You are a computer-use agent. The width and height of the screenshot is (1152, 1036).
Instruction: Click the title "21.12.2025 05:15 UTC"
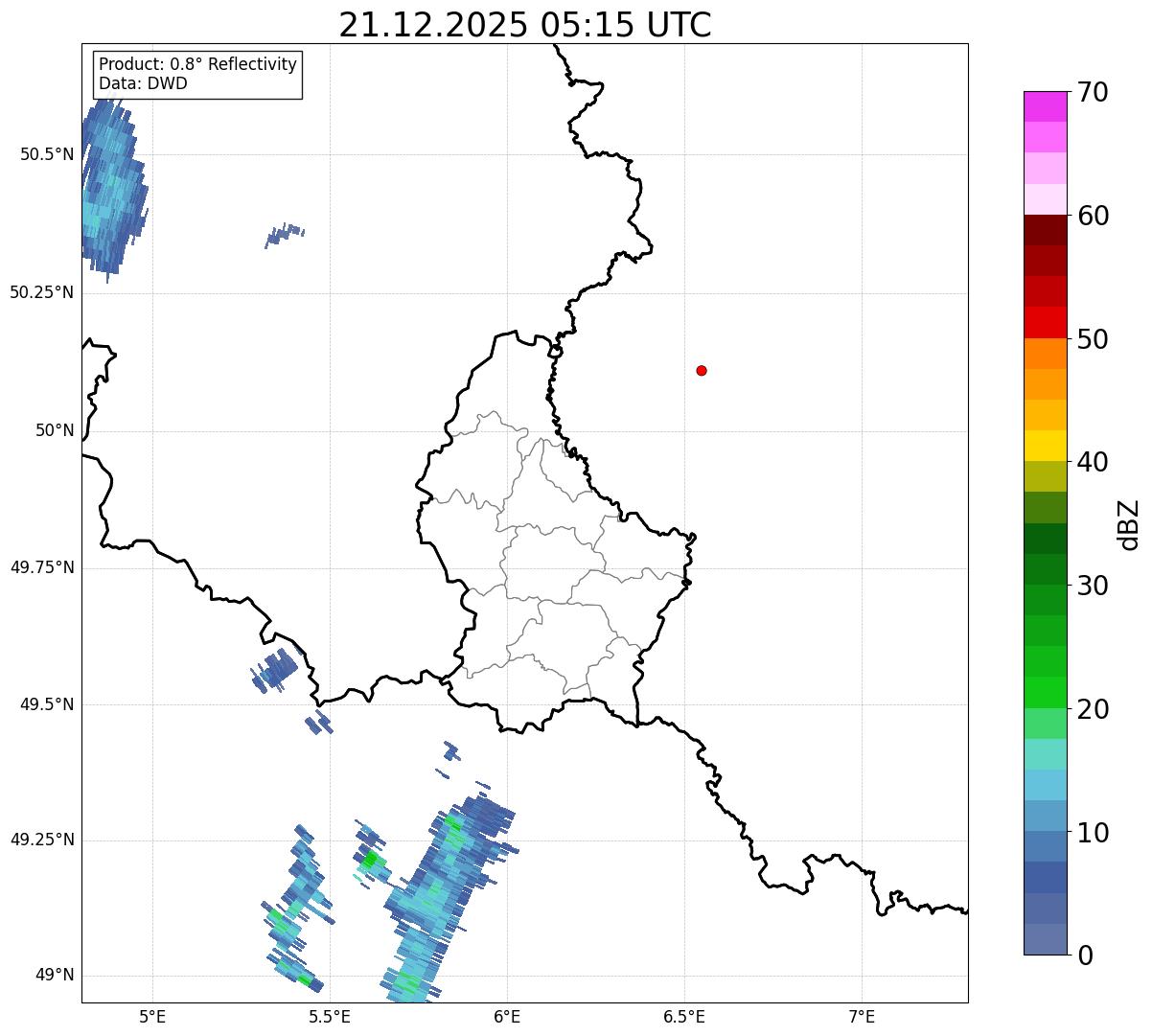tap(525, 25)
